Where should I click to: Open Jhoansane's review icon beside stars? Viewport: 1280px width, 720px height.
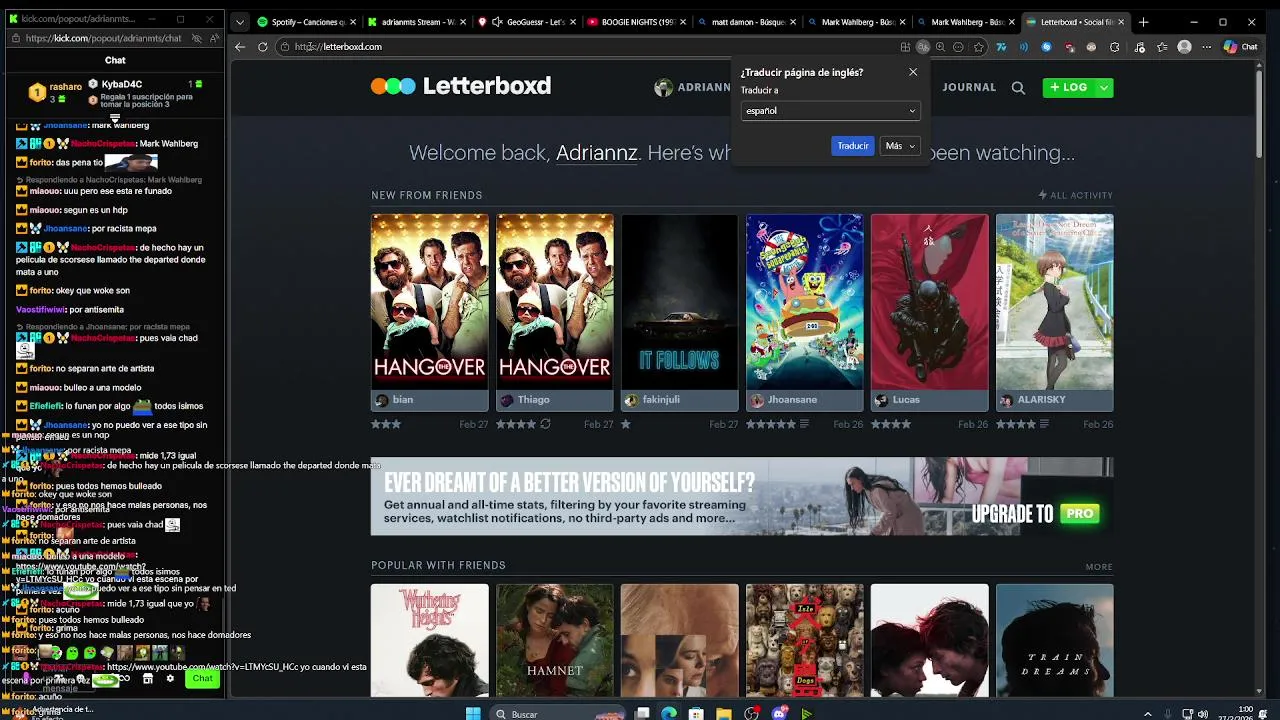804,424
